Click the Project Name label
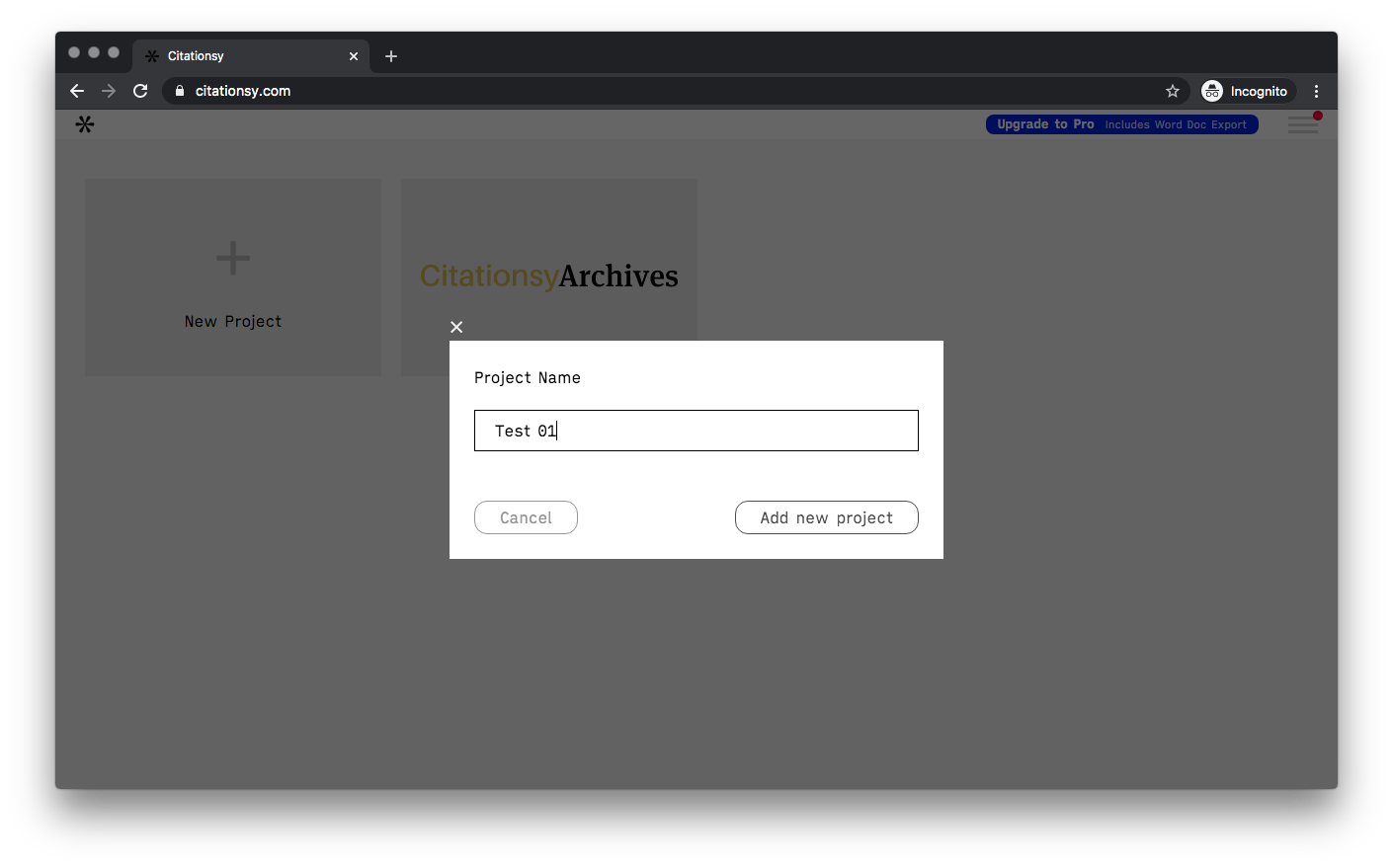 click(528, 378)
